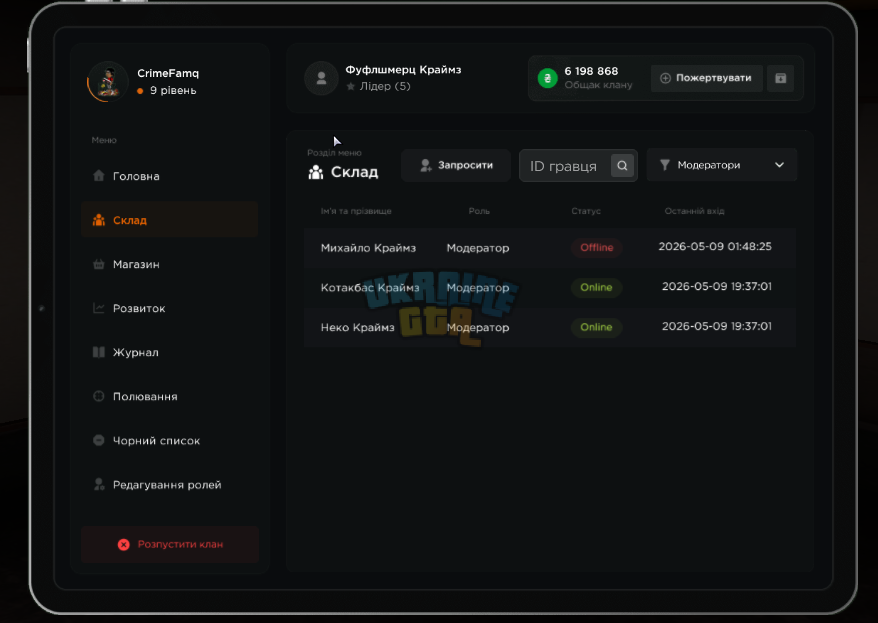Click the Останній вхід column header

pyautogui.click(x=694, y=211)
